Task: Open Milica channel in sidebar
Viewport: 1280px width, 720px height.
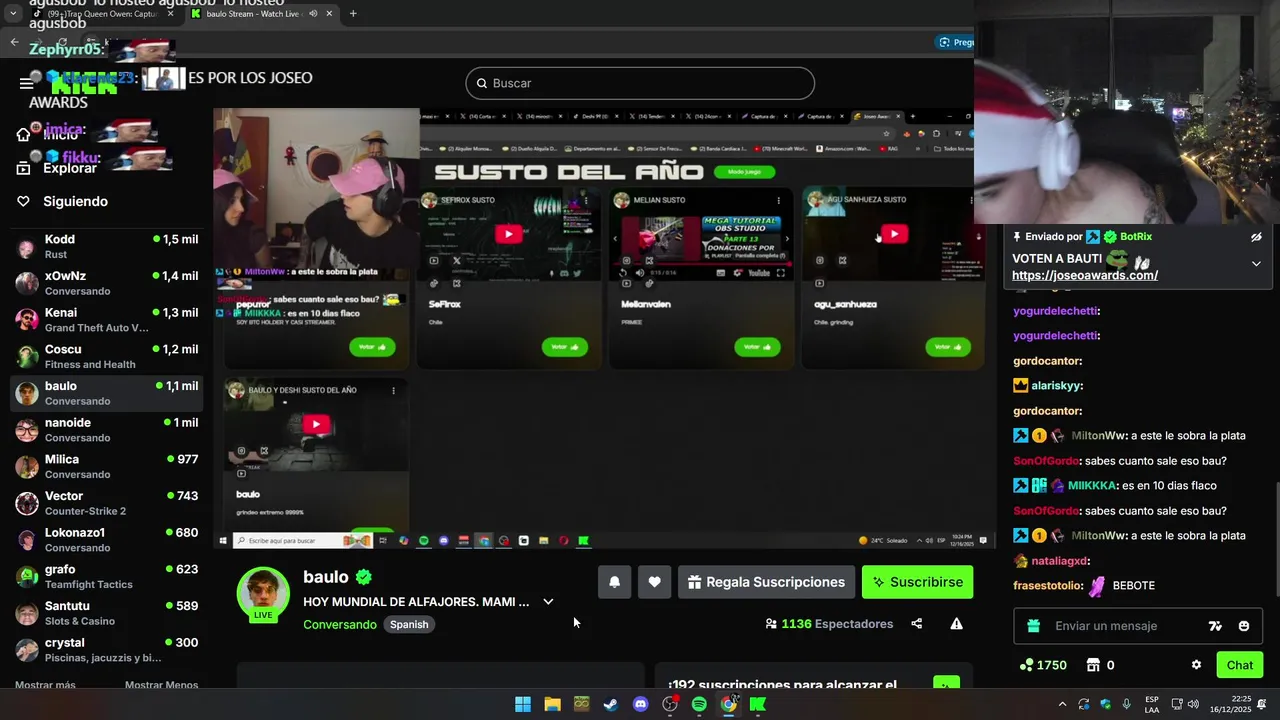Action: [107, 467]
